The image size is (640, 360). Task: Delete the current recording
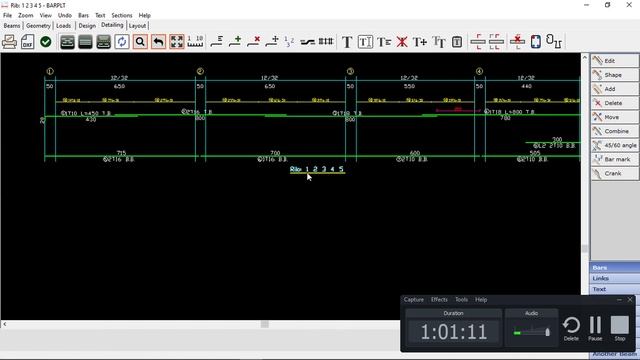point(571,329)
